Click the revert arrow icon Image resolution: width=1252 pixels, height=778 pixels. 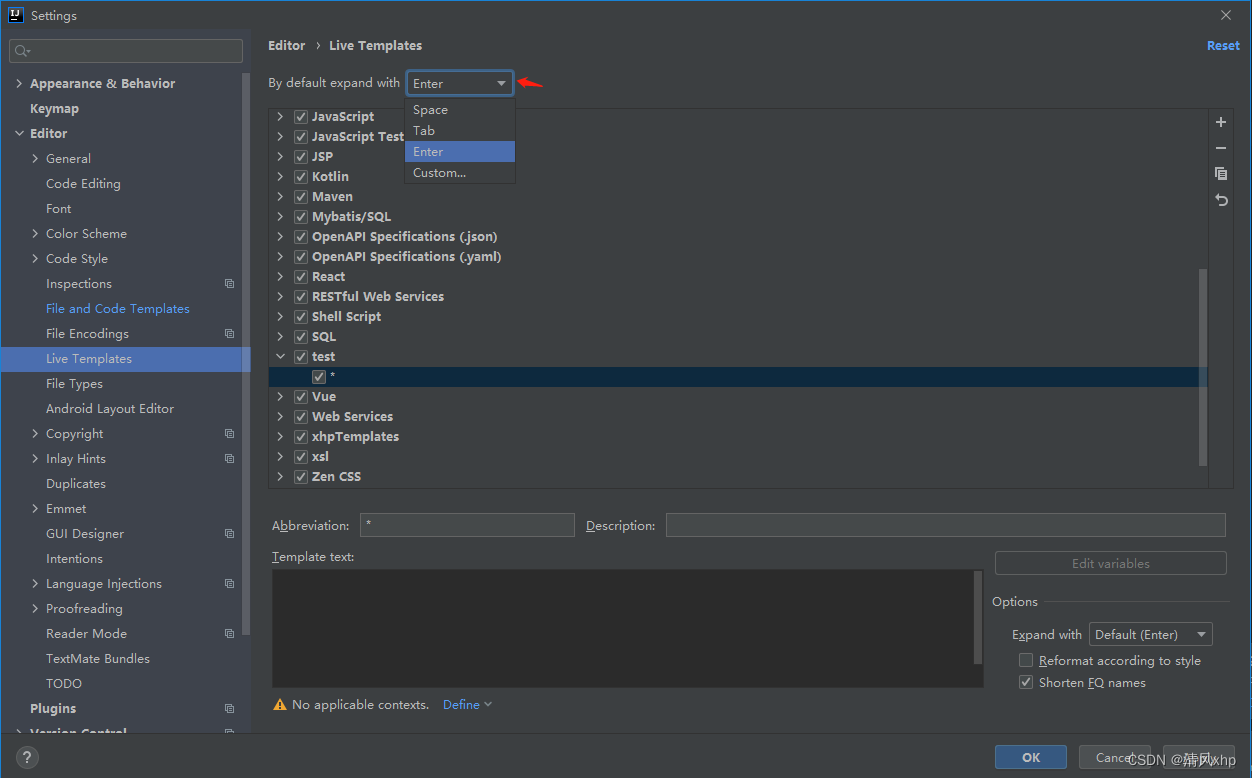coord(1221,200)
